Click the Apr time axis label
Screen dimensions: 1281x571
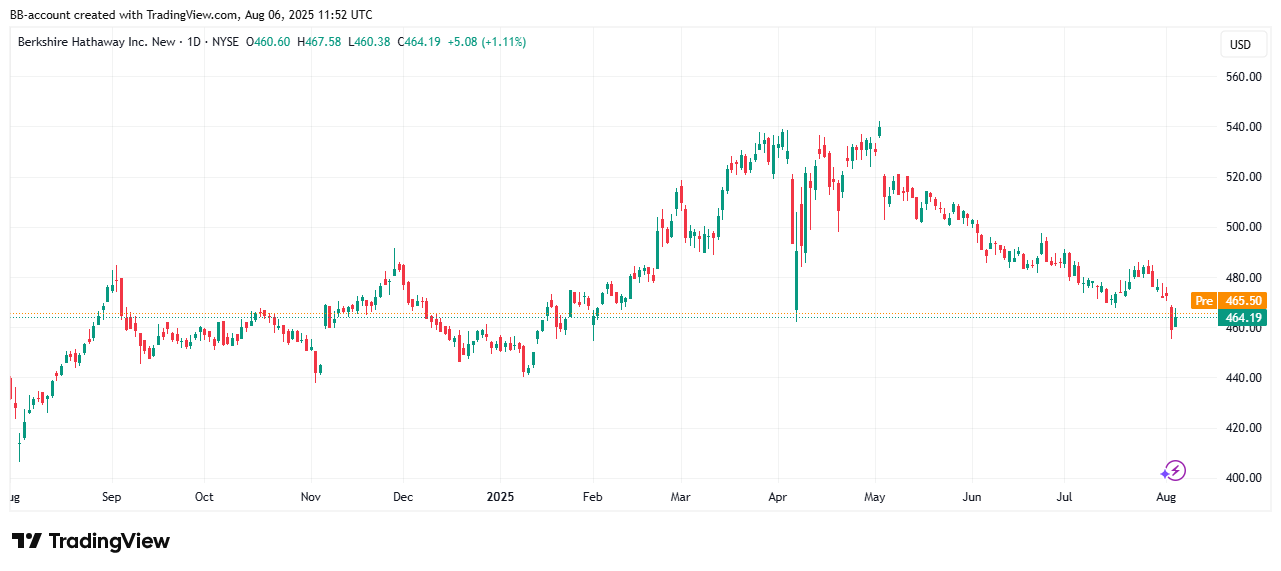pos(778,496)
